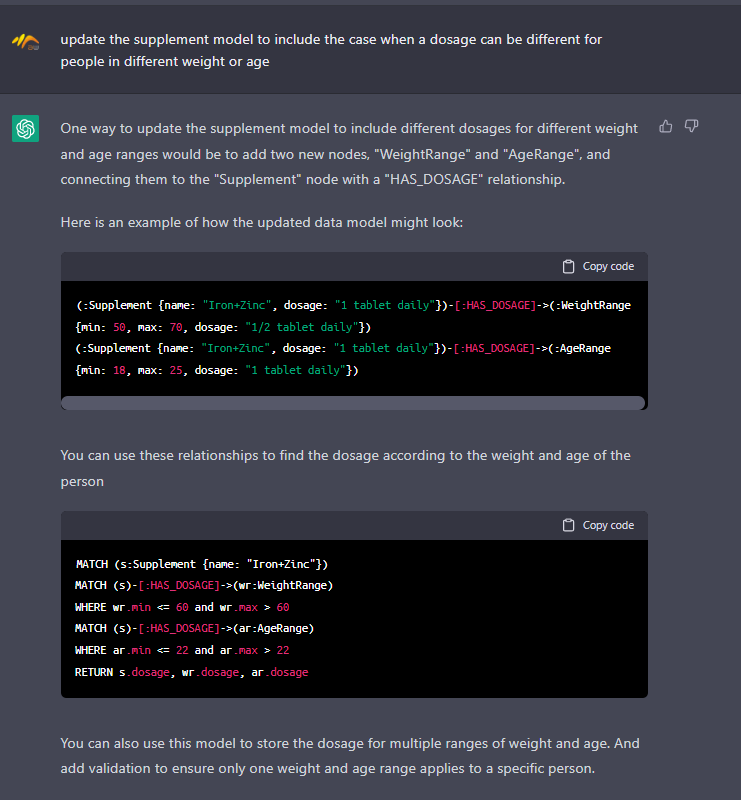Click the user's orange avatar icon
Screen dimensions: 741x800
26,42
